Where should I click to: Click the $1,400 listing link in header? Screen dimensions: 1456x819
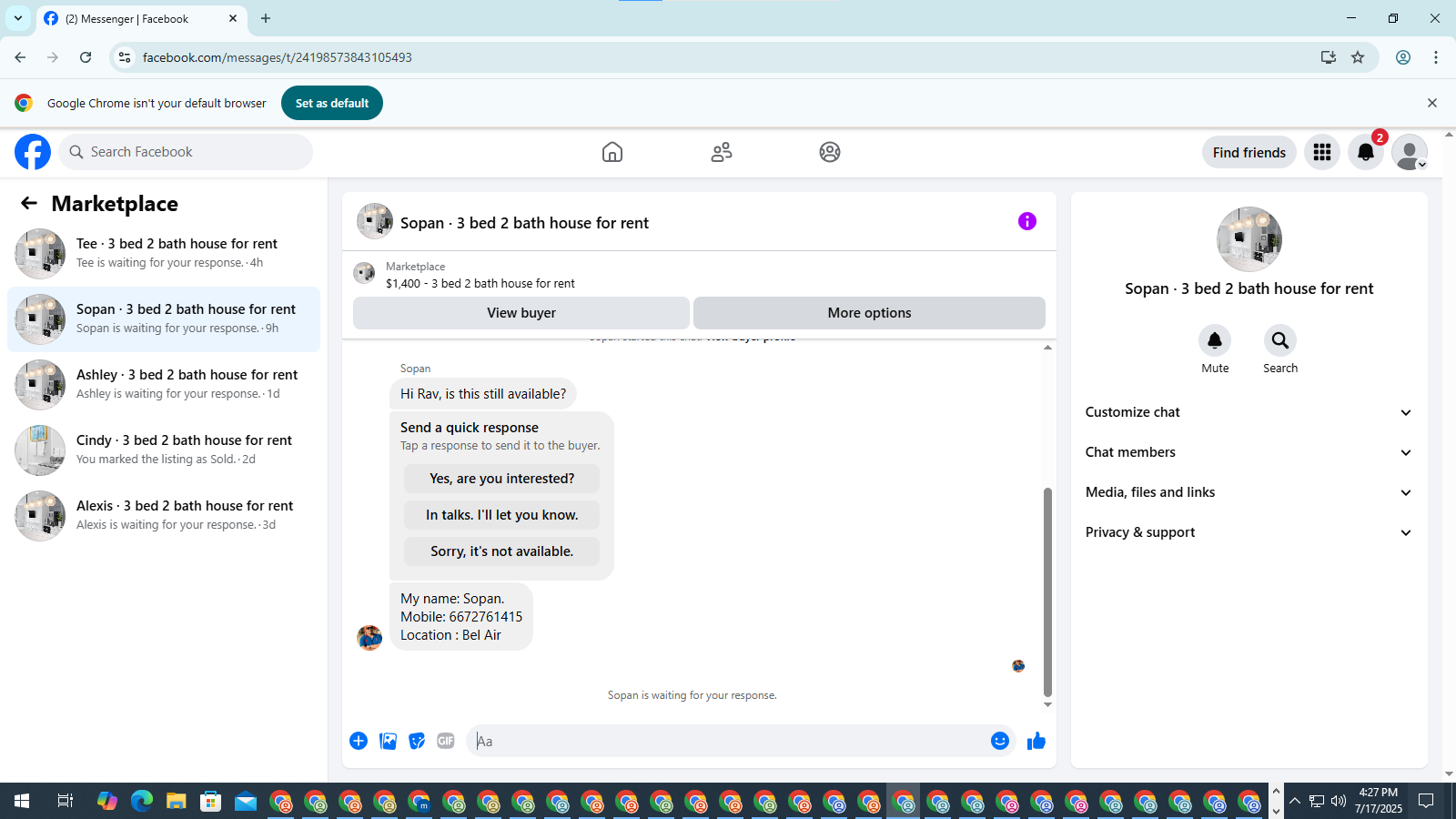pos(480,283)
